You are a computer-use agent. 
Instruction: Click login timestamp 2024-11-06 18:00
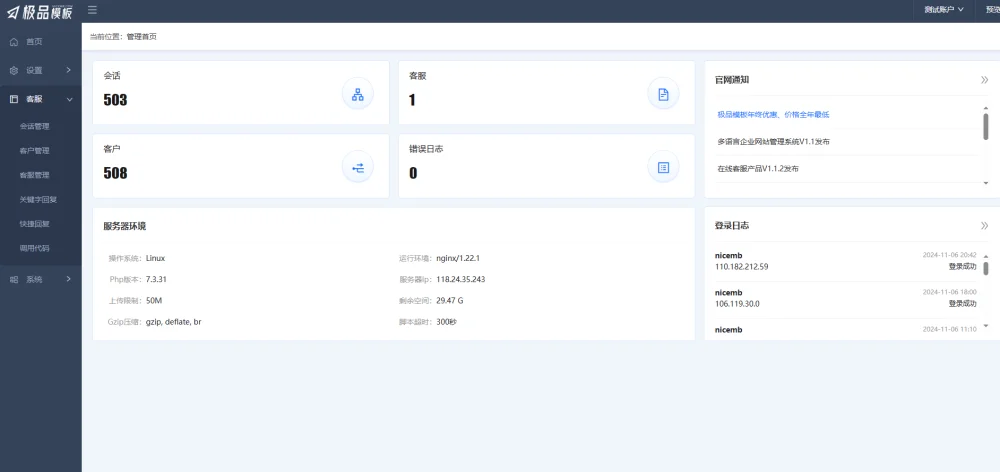(x=950, y=292)
